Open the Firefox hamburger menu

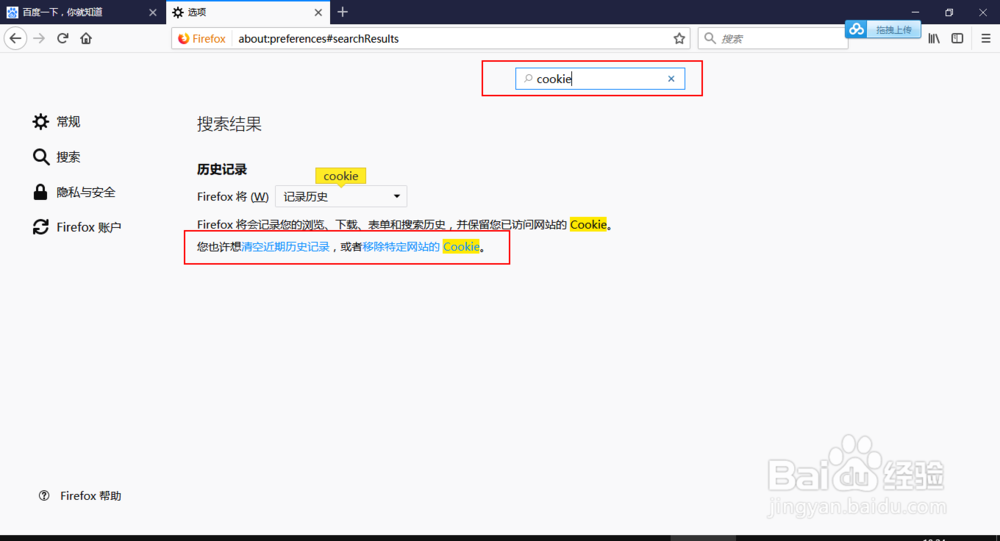(x=985, y=38)
